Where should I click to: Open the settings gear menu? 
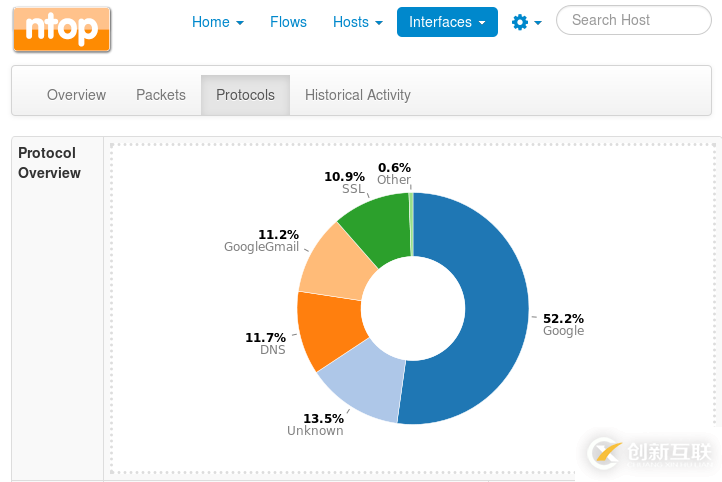(x=526, y=22)
